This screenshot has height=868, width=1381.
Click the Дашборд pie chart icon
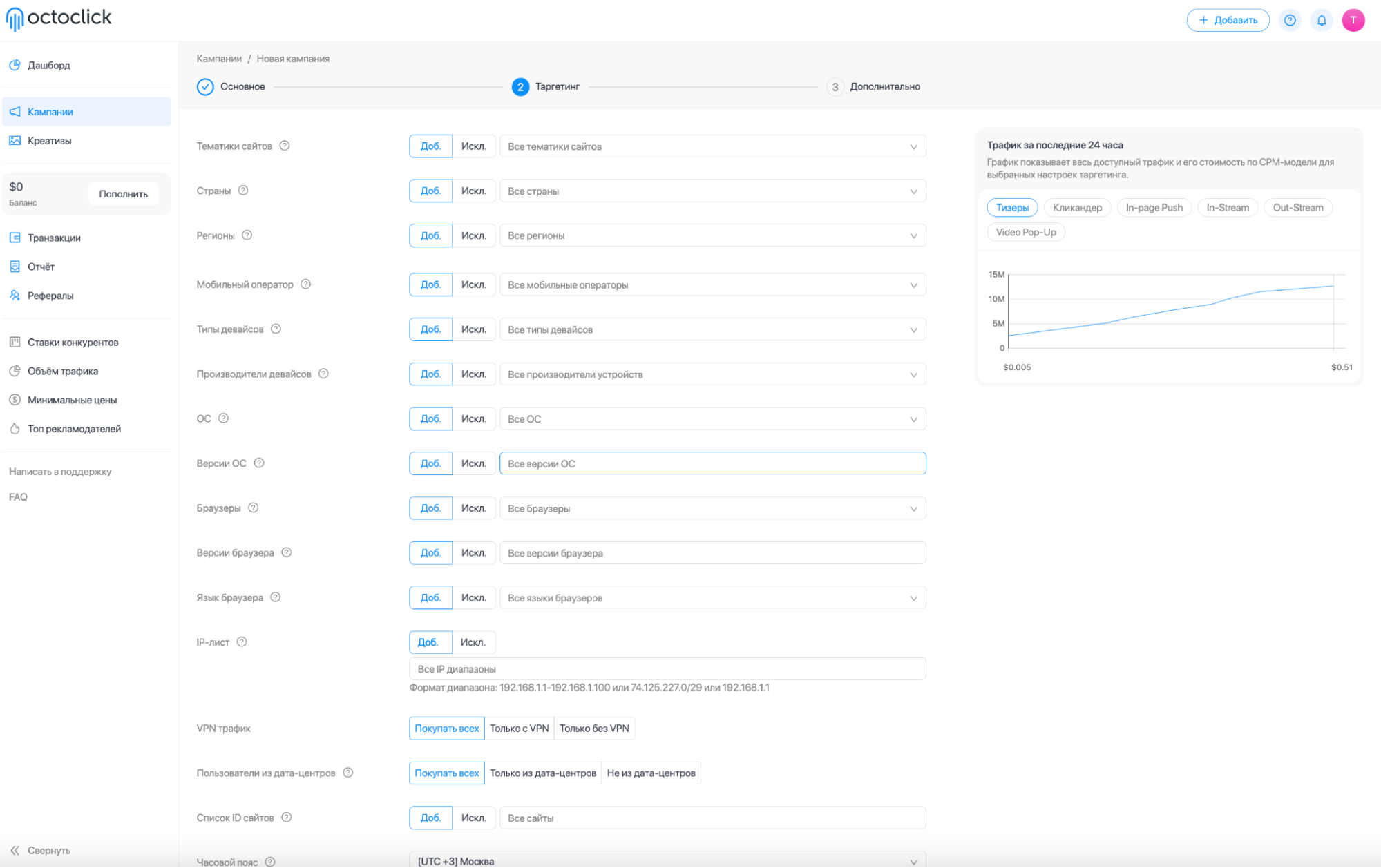(x=15, y=65)
